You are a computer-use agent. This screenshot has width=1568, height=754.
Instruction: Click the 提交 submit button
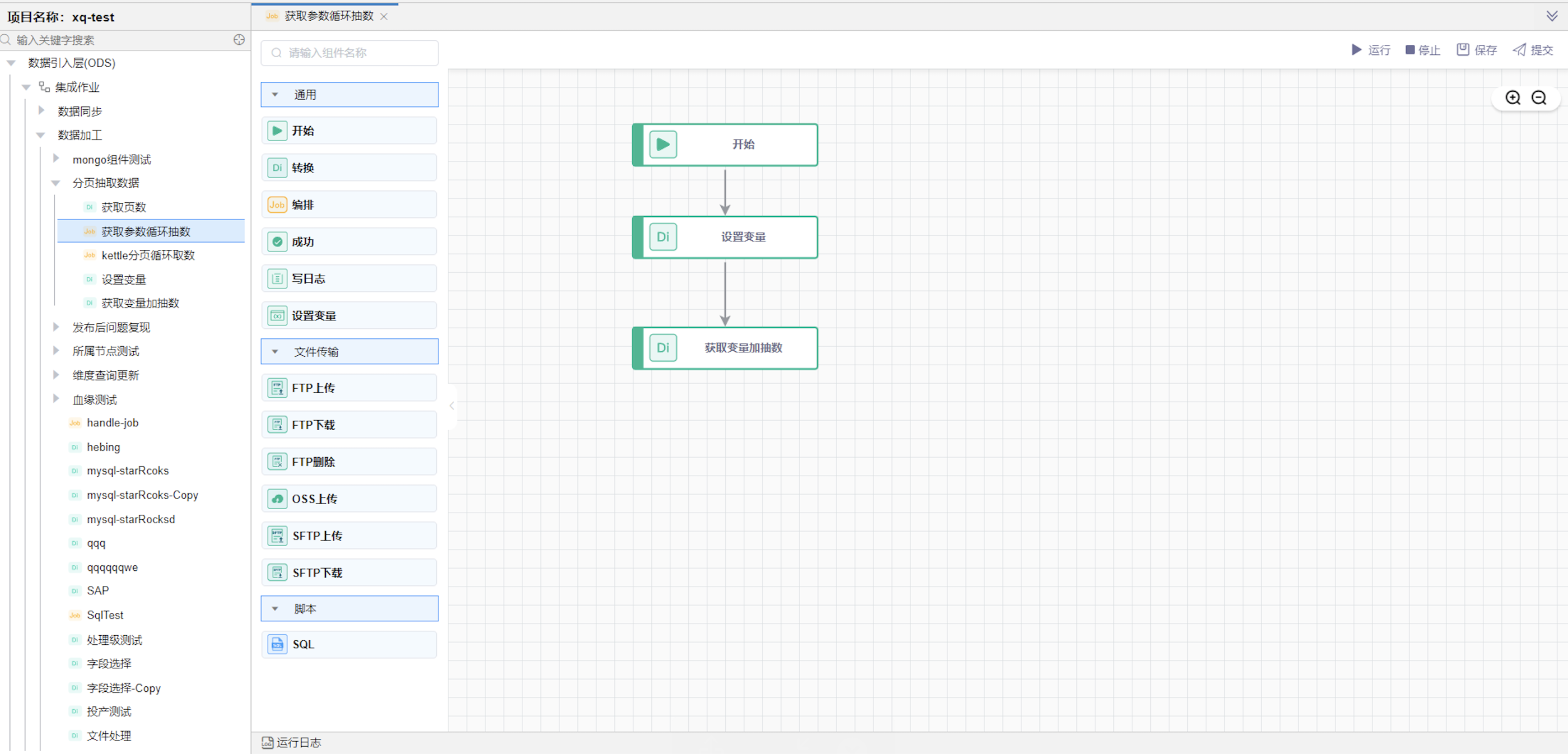tap(1533, 50)
